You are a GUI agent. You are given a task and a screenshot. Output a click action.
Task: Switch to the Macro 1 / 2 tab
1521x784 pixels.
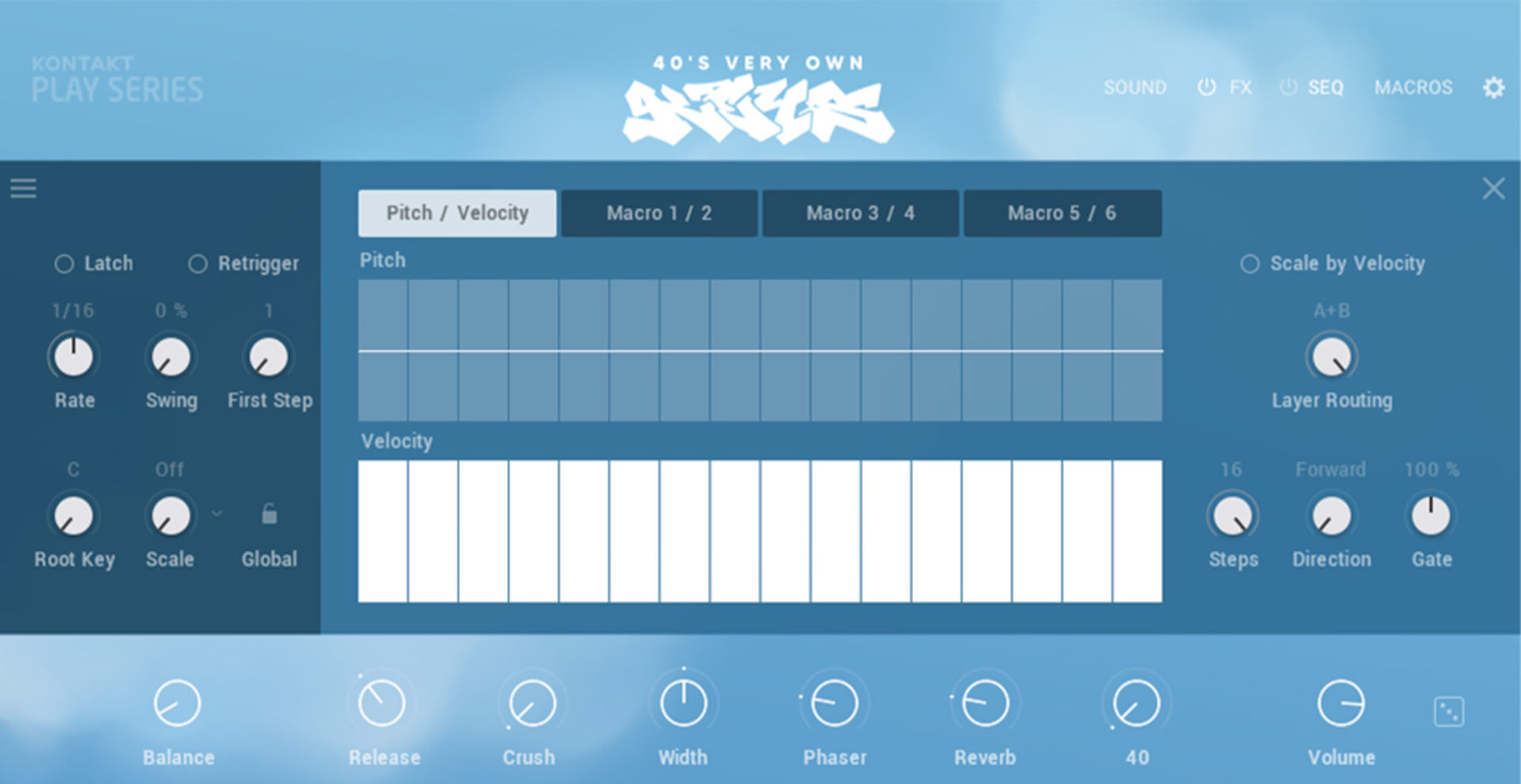658,212
